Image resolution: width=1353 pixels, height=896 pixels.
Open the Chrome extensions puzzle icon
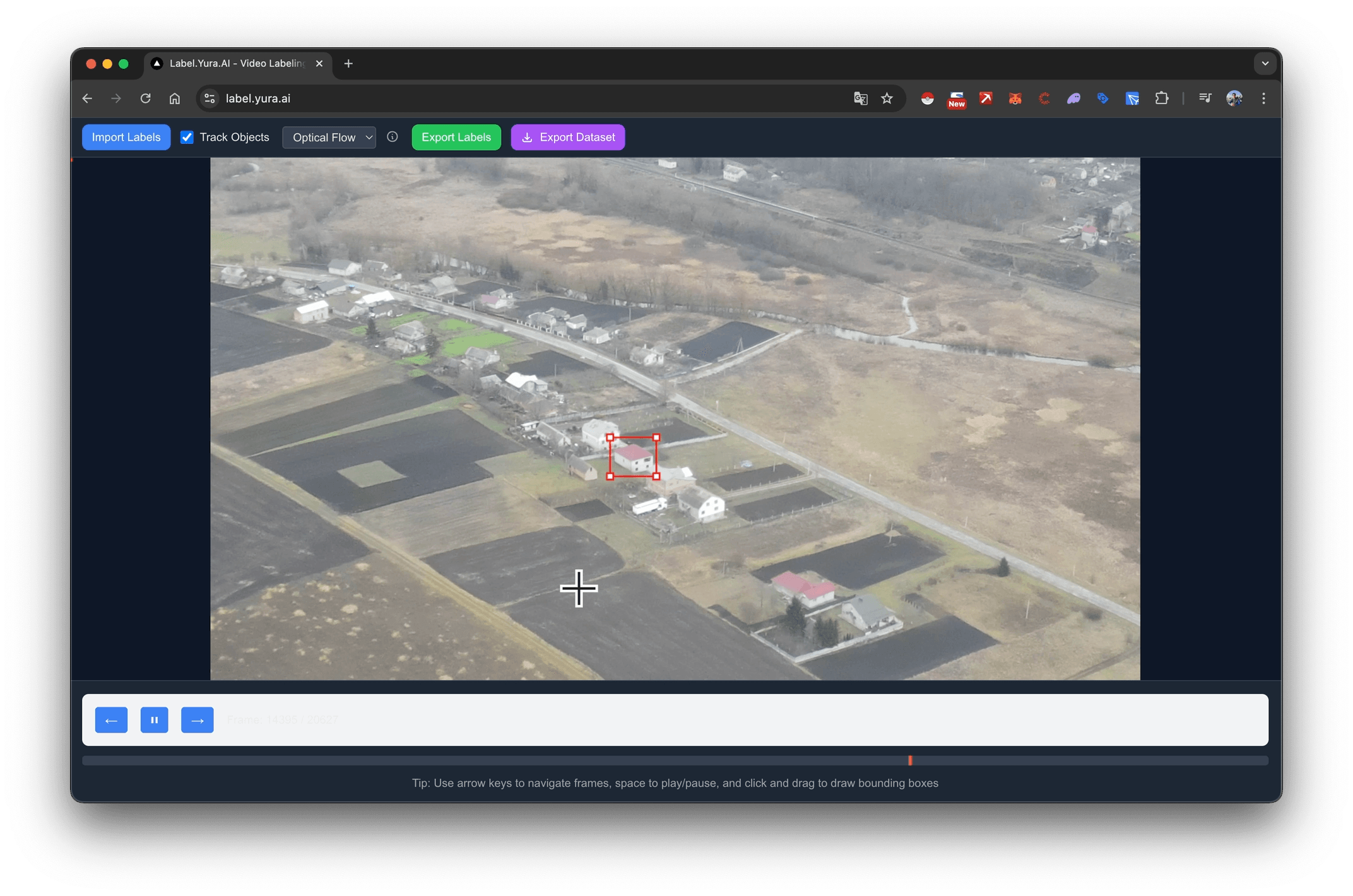pos(1162,98)
